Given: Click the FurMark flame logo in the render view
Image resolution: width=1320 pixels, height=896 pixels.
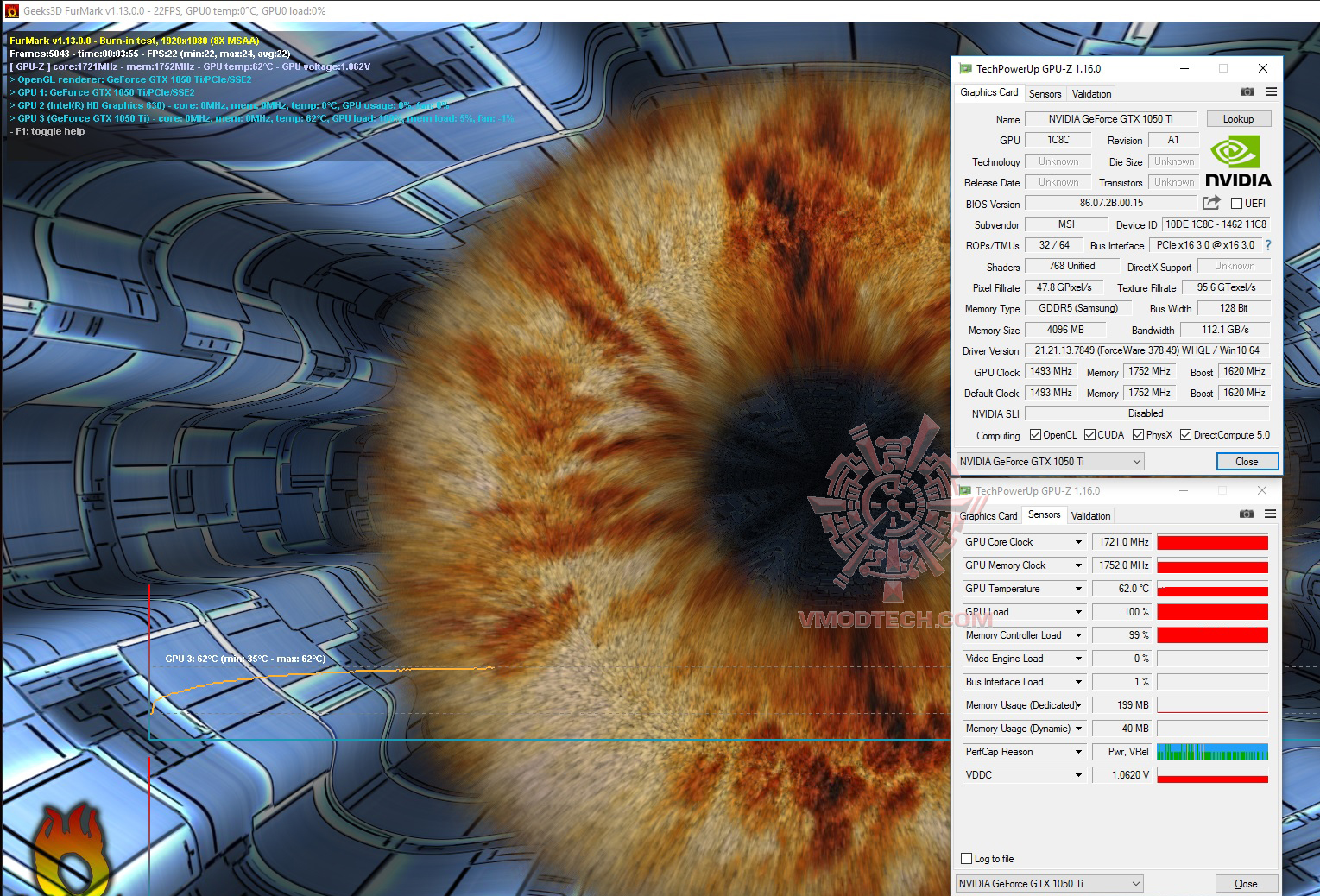Looking at the screenshot, I should pyautogui.click(x=73, y=849).
